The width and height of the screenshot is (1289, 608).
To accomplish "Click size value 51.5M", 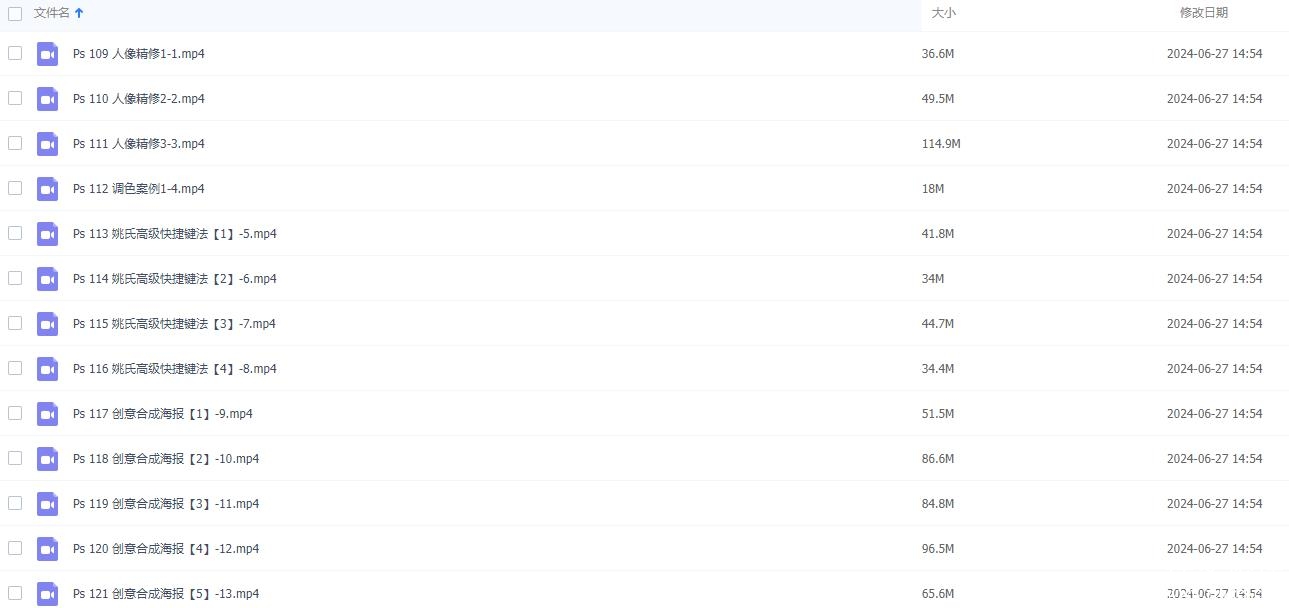I will pos(938,414).
